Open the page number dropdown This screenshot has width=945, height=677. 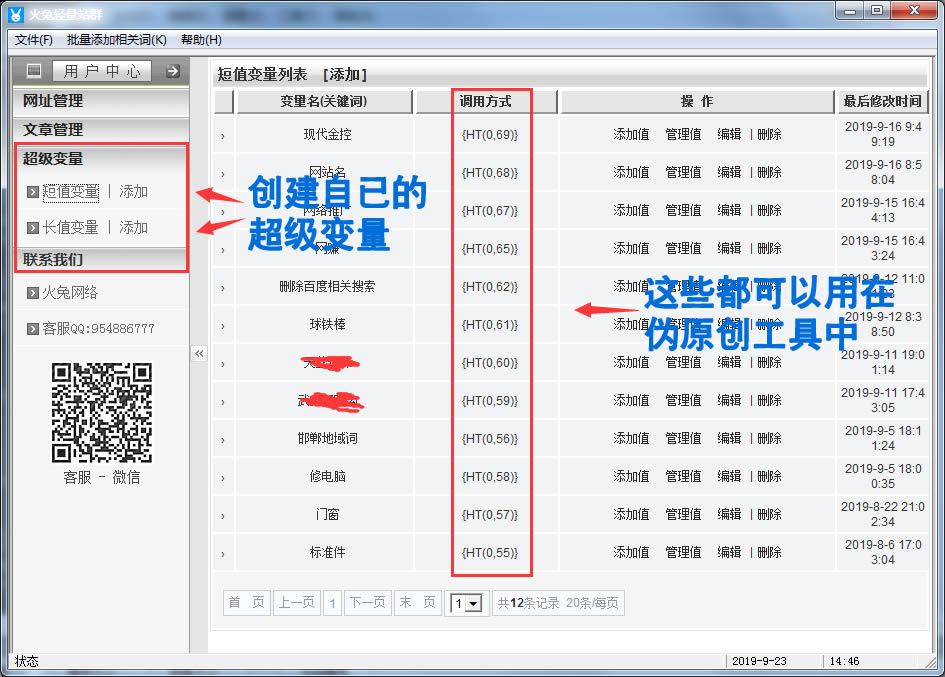coord(467,603)
